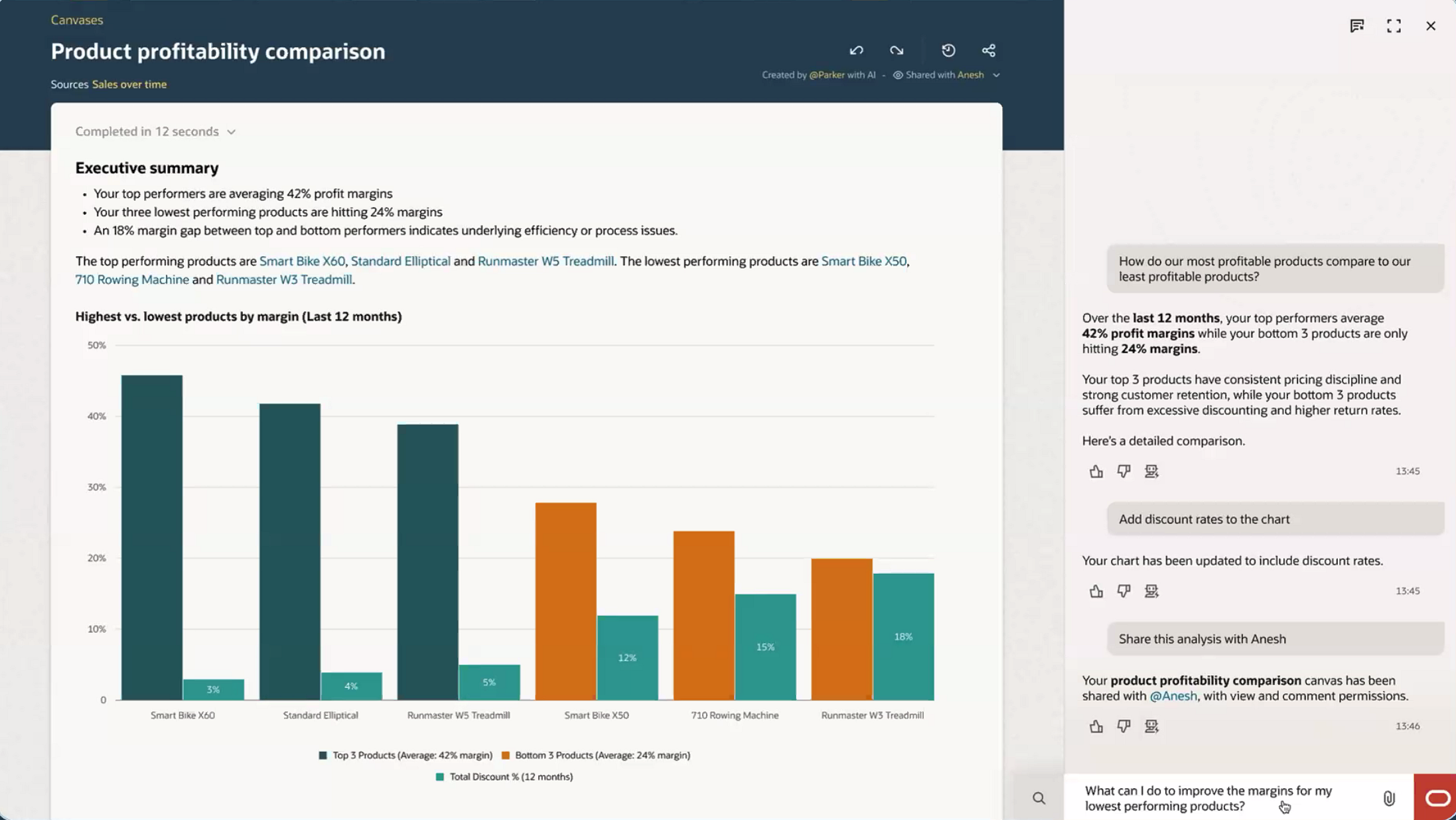Click the share canvas icon
This screenshot has height=820, width=1456.
pyautogui.click(x=988, y=50)
